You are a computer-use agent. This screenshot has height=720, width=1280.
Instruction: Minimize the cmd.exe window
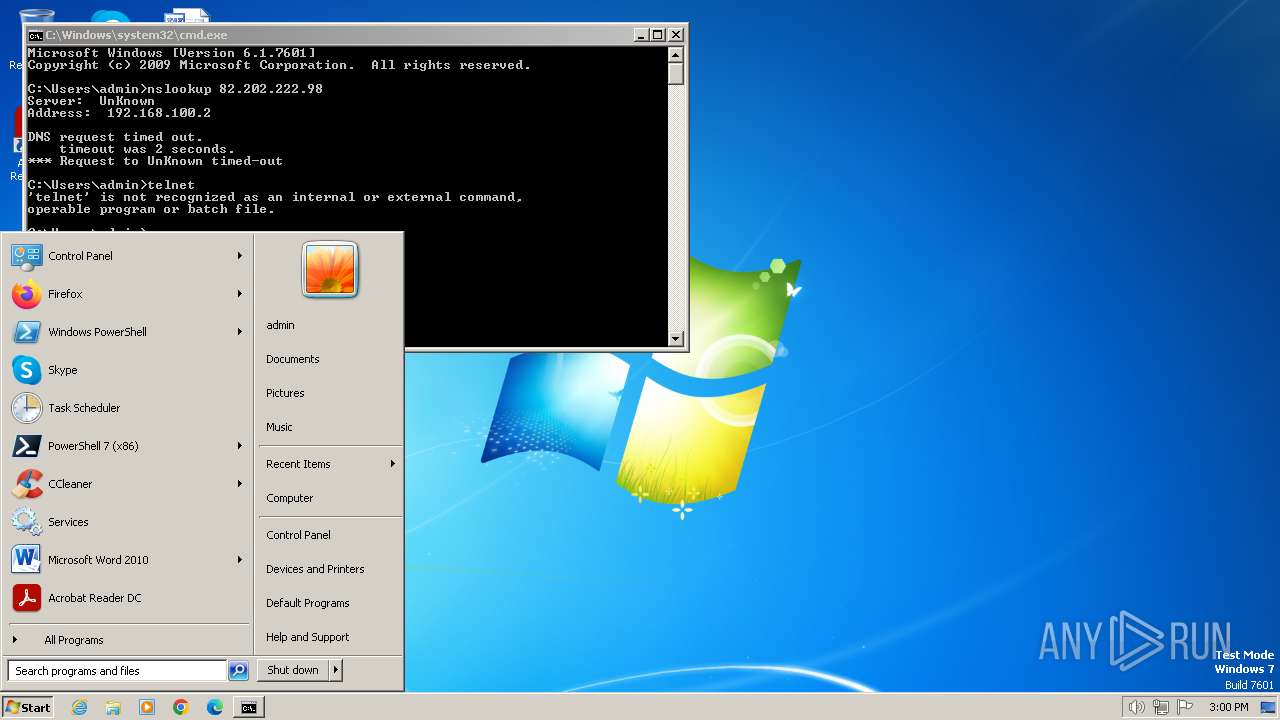click(641, 35)
